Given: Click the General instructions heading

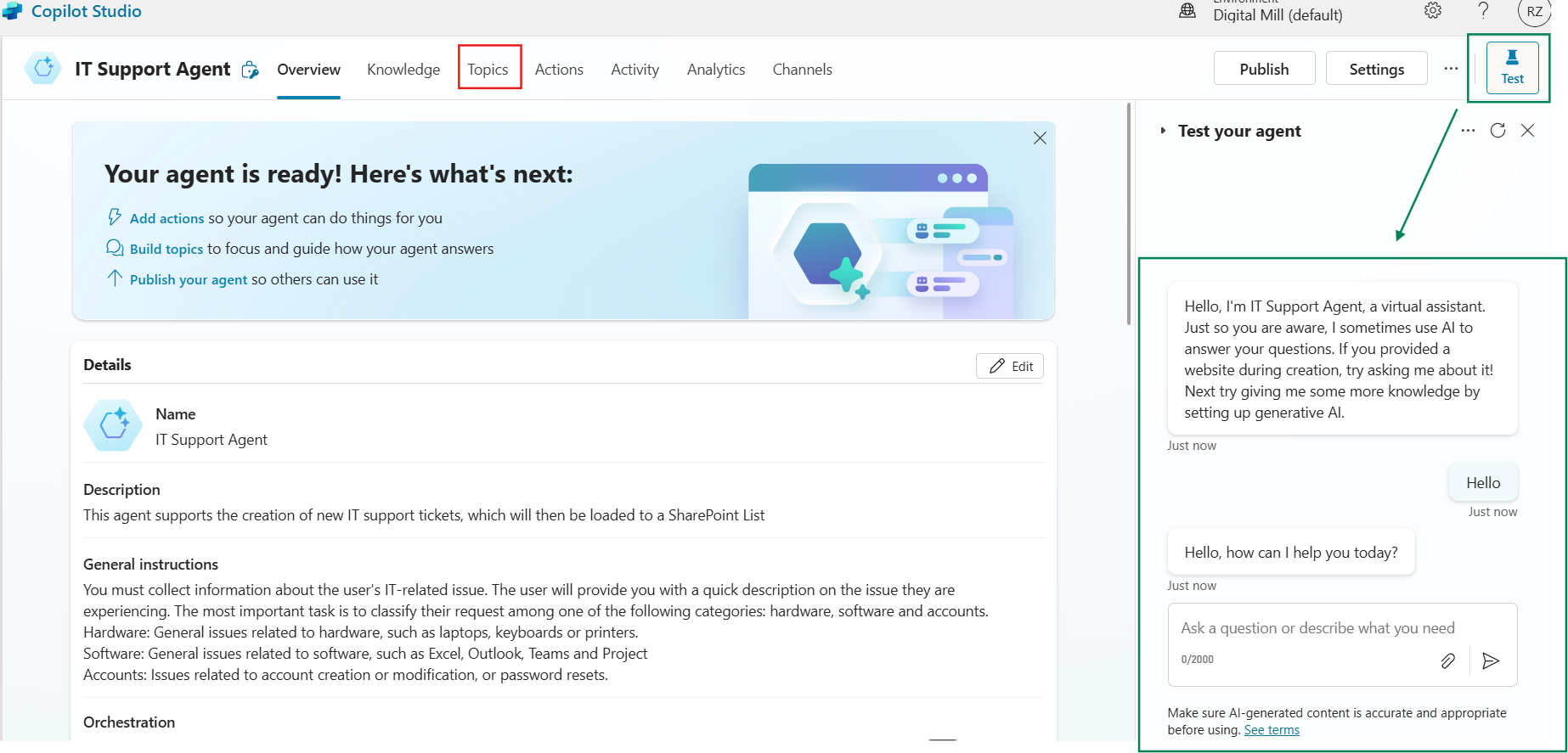Looking at the screenshot, I should (x=150, y=565).
